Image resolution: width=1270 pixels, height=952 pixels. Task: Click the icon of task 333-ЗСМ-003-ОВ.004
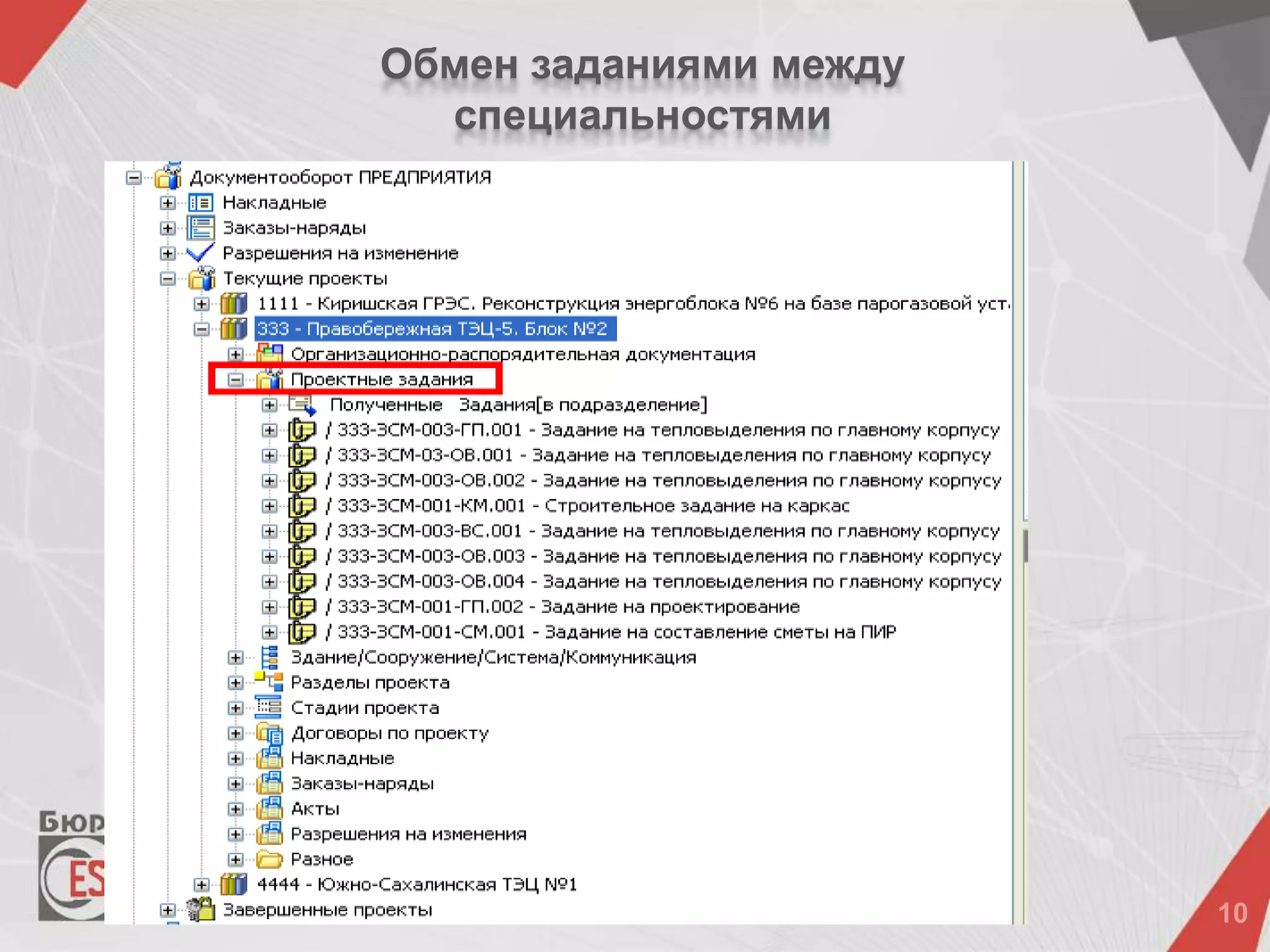(303, 582)
